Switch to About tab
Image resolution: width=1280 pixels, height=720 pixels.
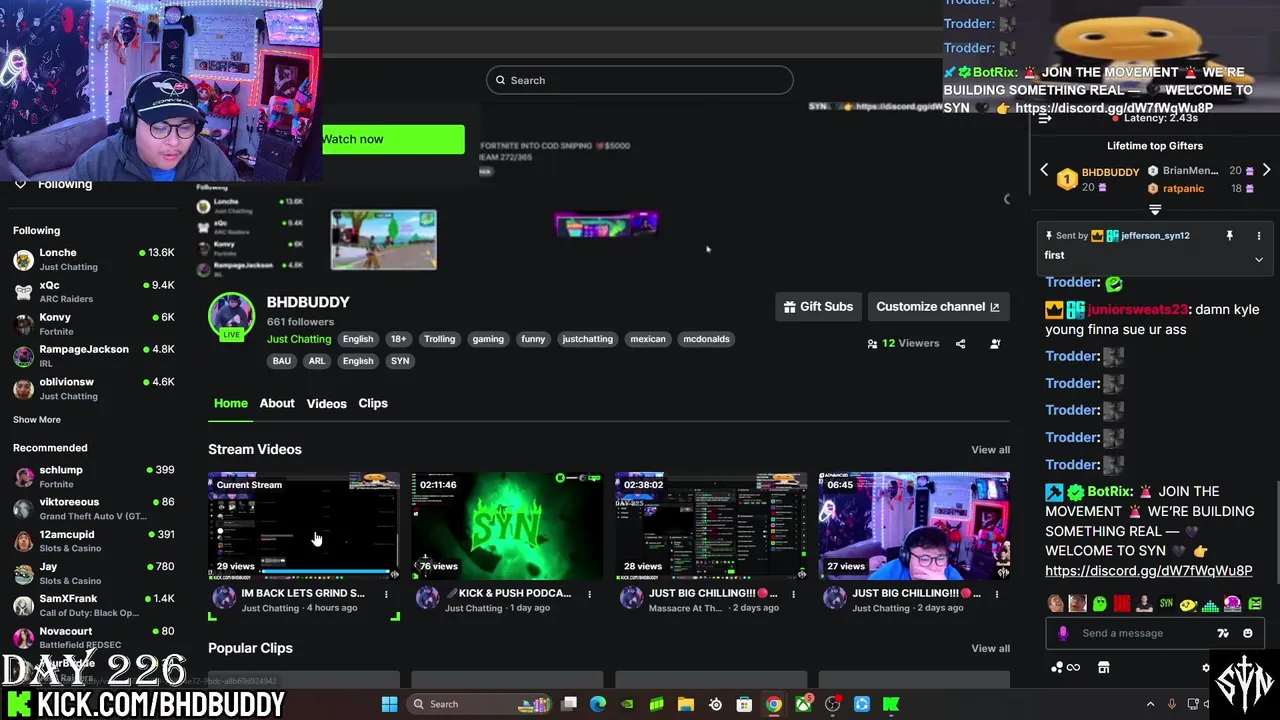pos(277,403)
